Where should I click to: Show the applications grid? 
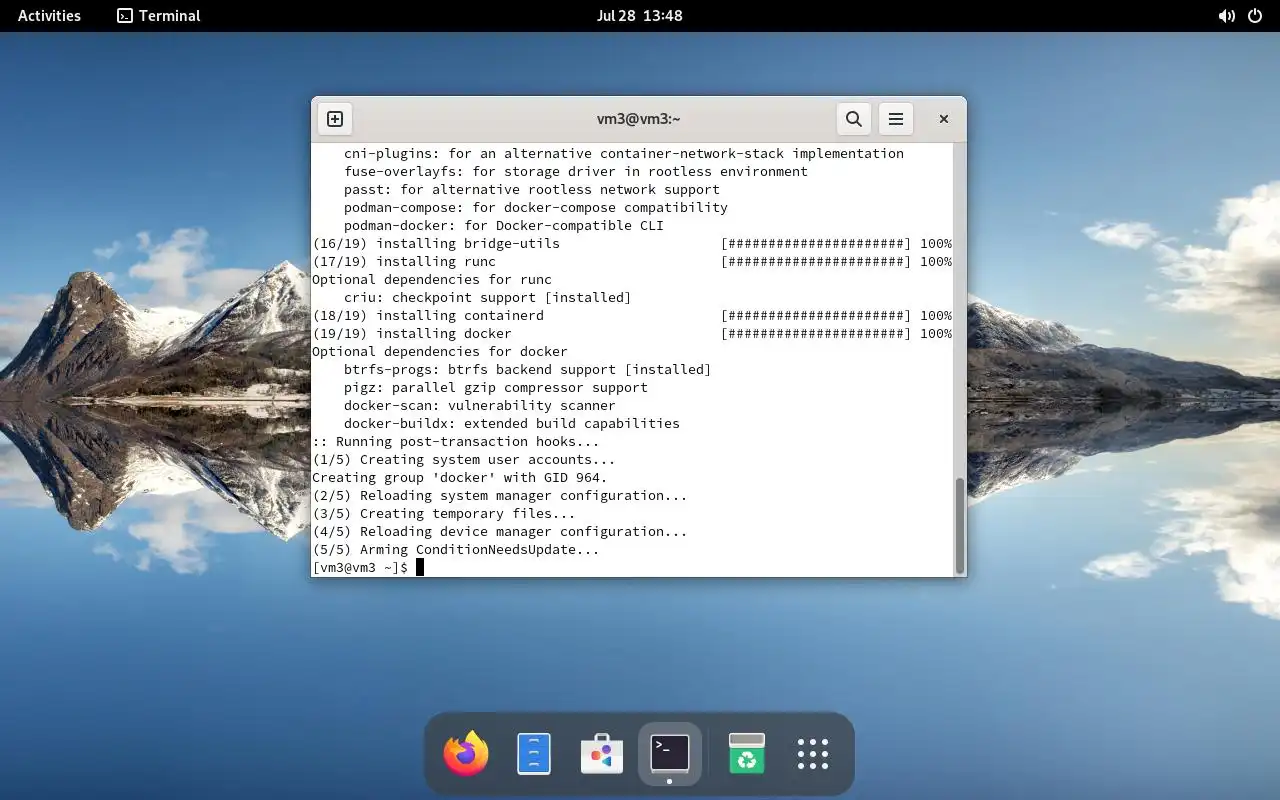pos(813,754)
